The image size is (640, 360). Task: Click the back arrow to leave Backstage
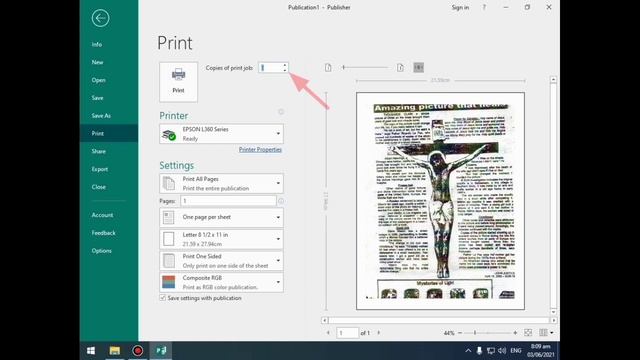(100, 18)
